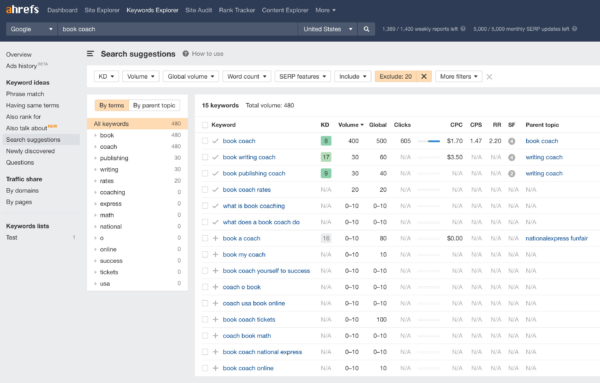
Task: Open Rank Tracker in top navigation
Action: [237, 10]
